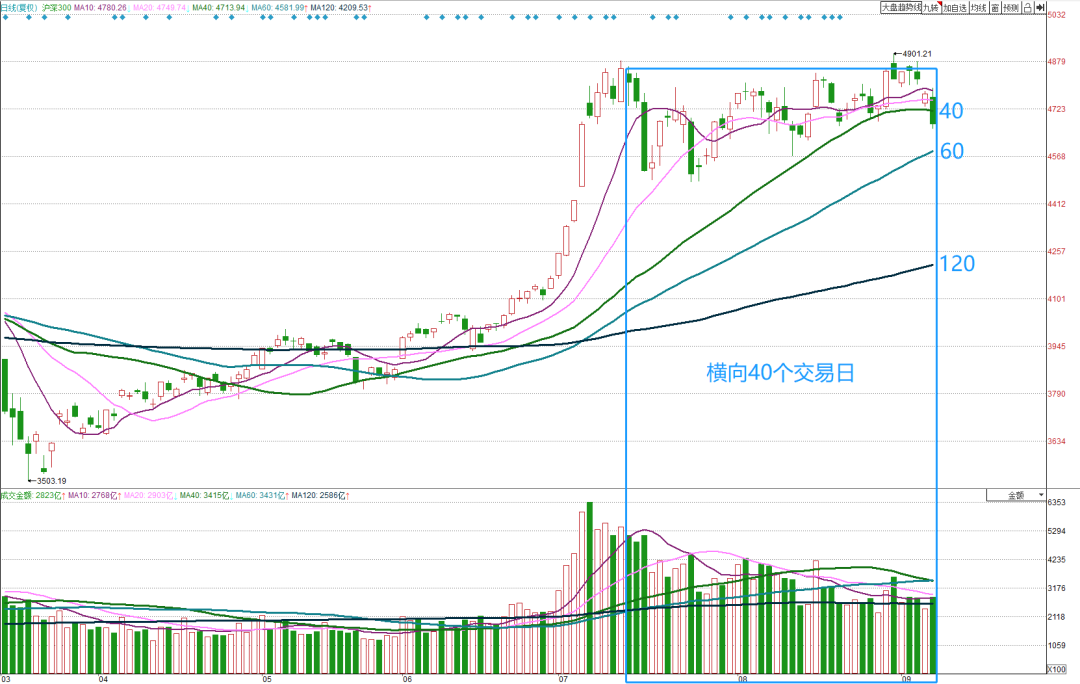
Task: Toggle the 均线 moving averages button
Action: [979, 8]
